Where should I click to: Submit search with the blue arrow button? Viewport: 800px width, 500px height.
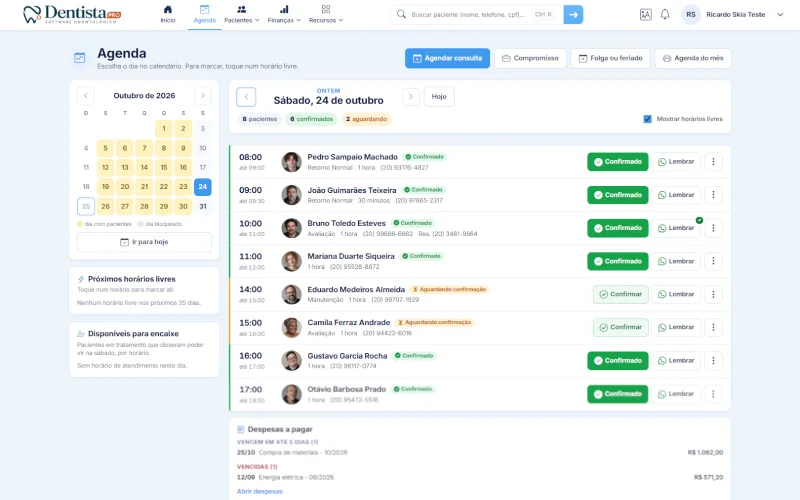pos(573,14)
